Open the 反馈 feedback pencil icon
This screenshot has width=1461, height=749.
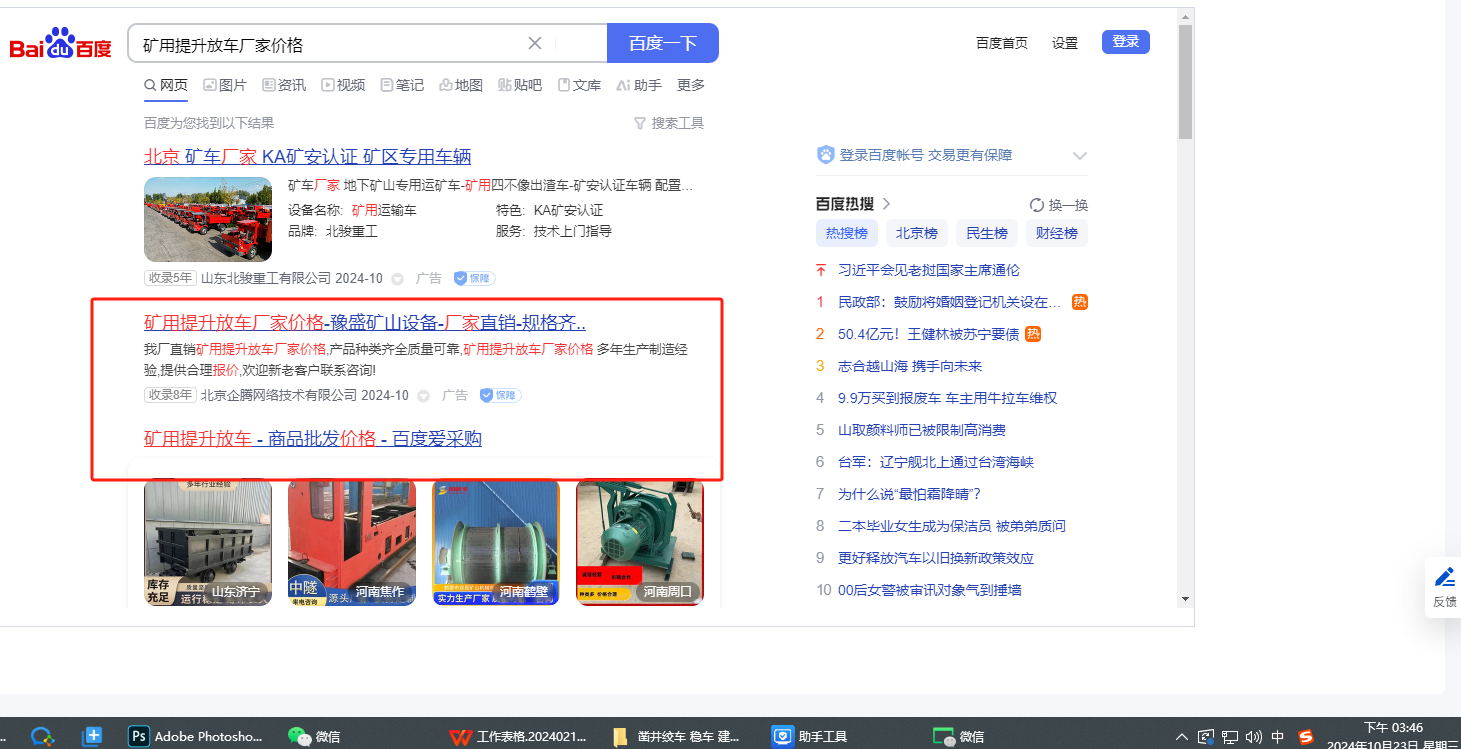[x=1445, y=577]
